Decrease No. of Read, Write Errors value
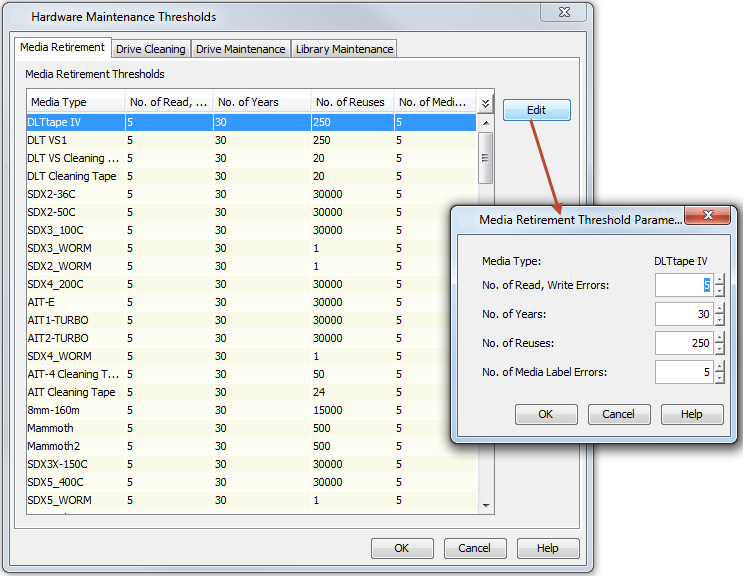 [x=719, y=291]
